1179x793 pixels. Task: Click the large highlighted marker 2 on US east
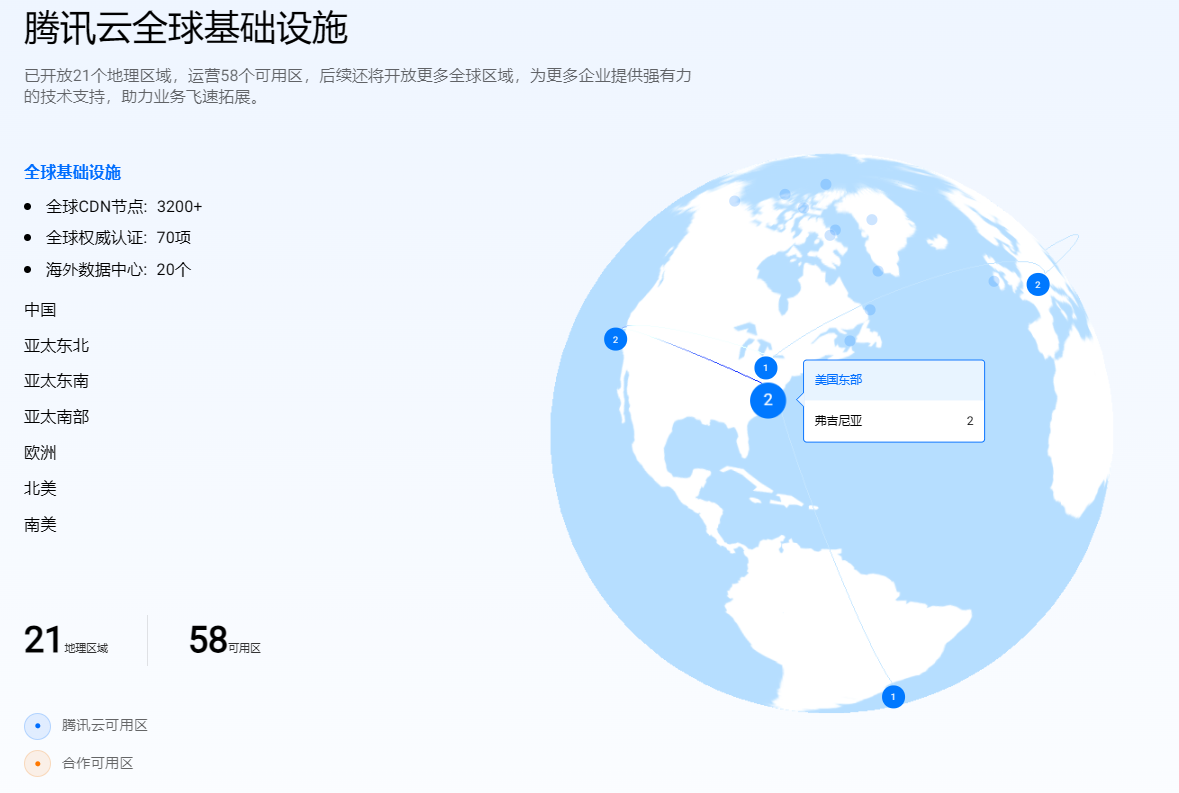(x=768, y=400)
